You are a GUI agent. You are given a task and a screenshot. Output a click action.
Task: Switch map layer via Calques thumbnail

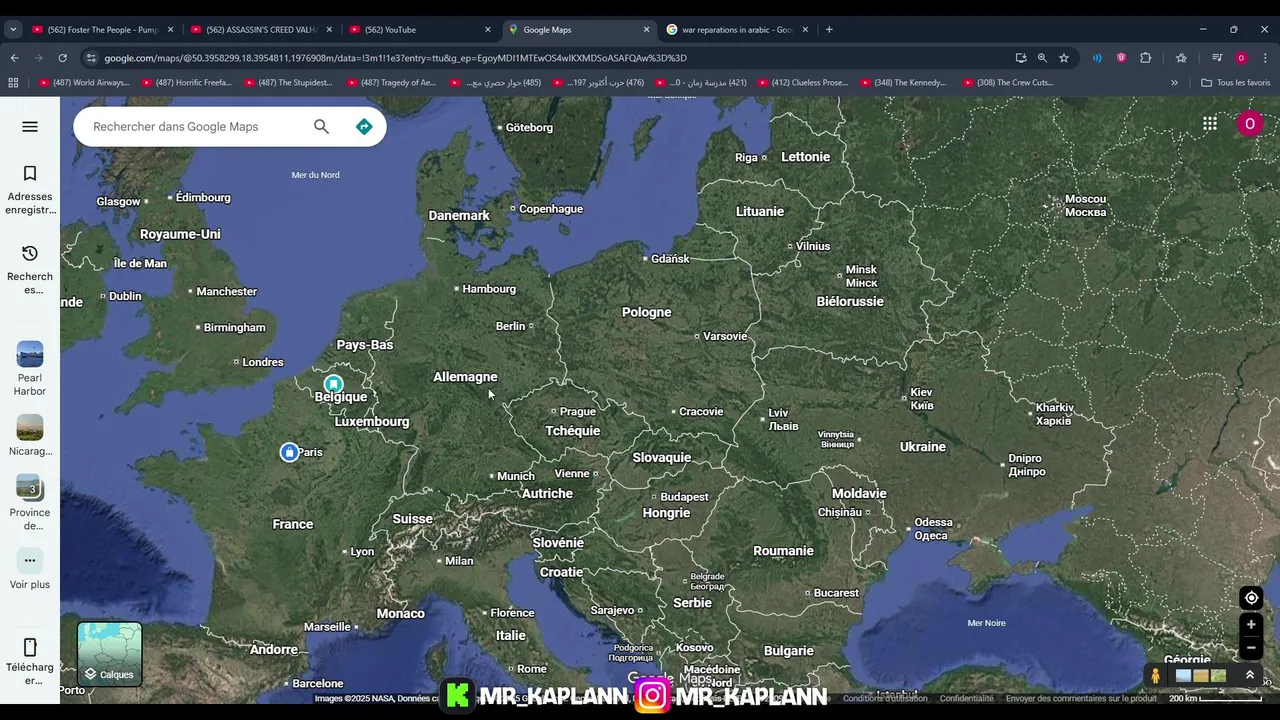tap(110, 654)
